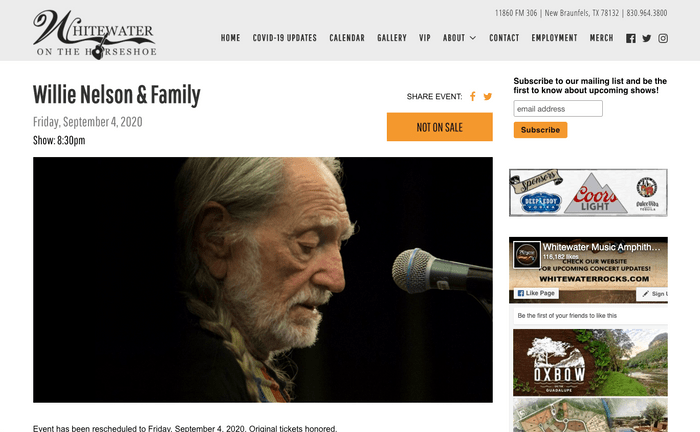Image resolution: width=700 pixels, height=432 pixels.
Task: Click the Oxbow on the Guadalupe banner
Action: point(590,362)
